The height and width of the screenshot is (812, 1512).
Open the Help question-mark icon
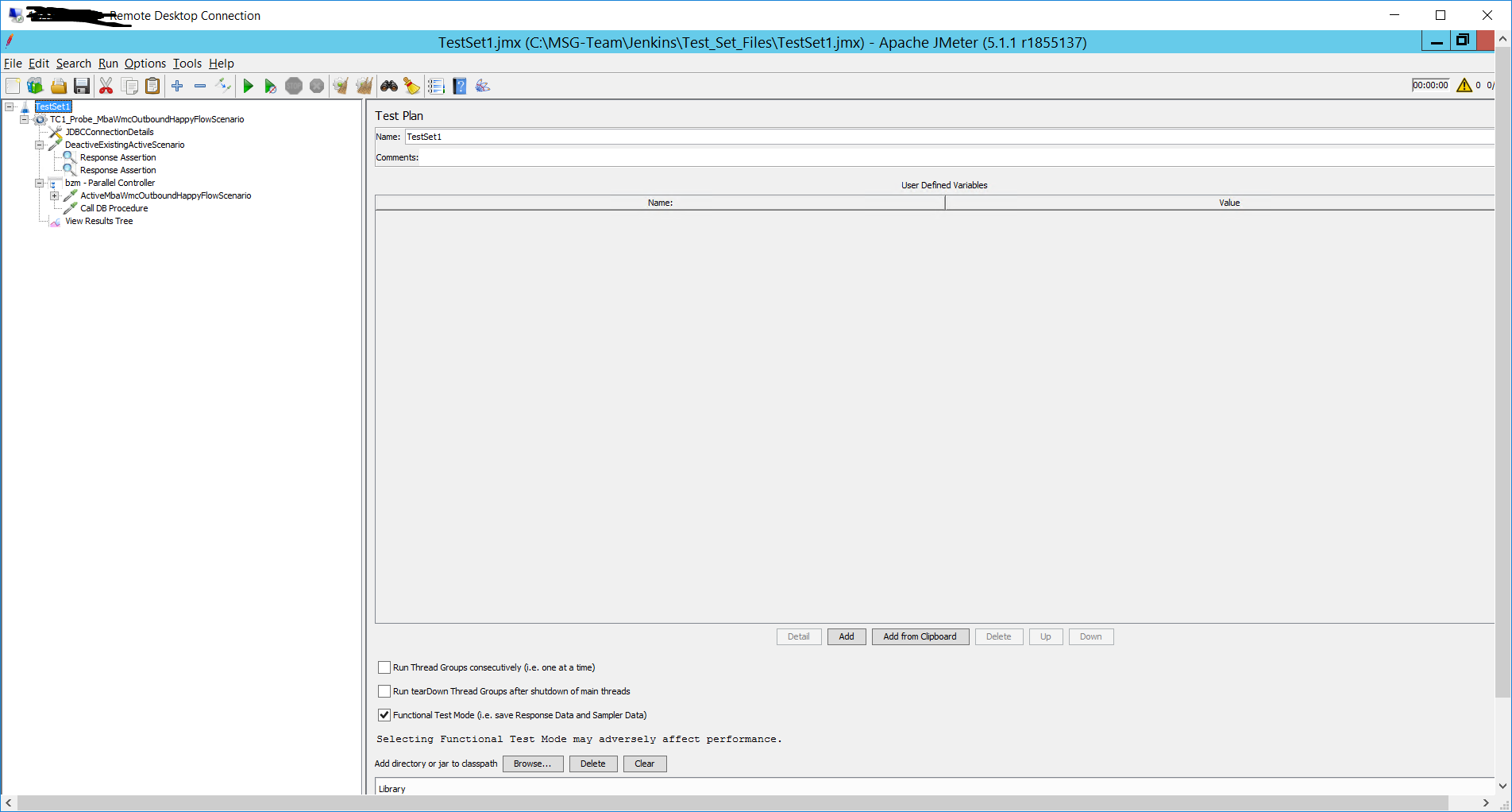[460, 86]
